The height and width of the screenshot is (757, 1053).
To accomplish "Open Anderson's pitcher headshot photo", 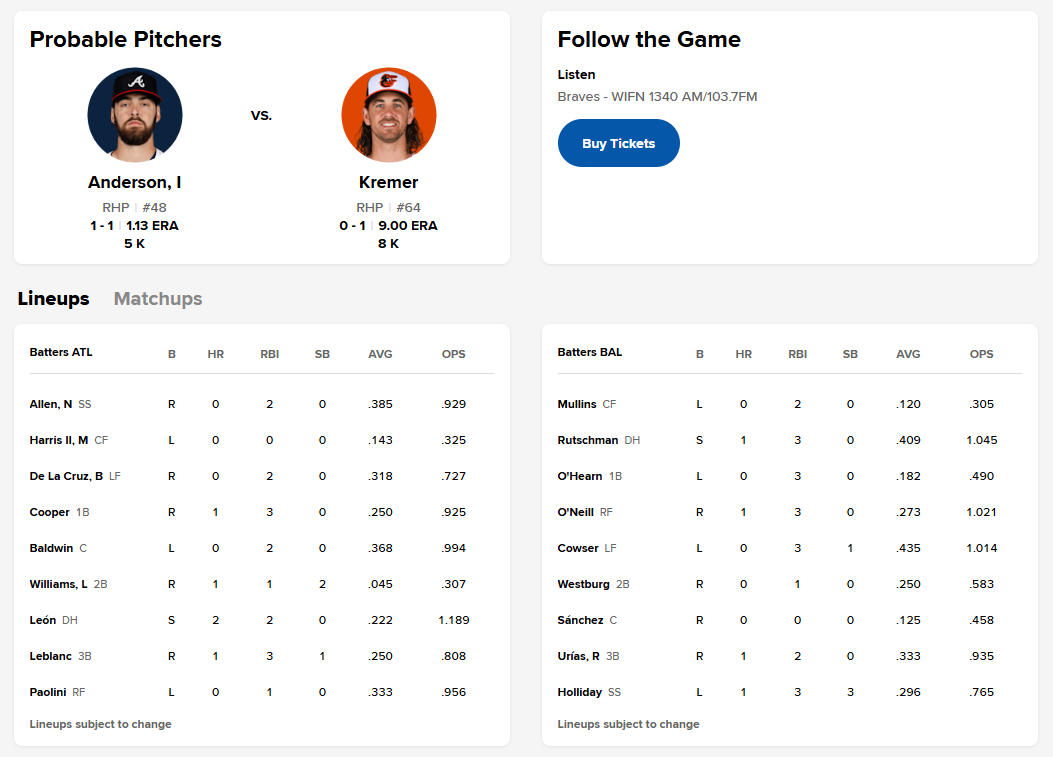I will [x=135, y=115].
